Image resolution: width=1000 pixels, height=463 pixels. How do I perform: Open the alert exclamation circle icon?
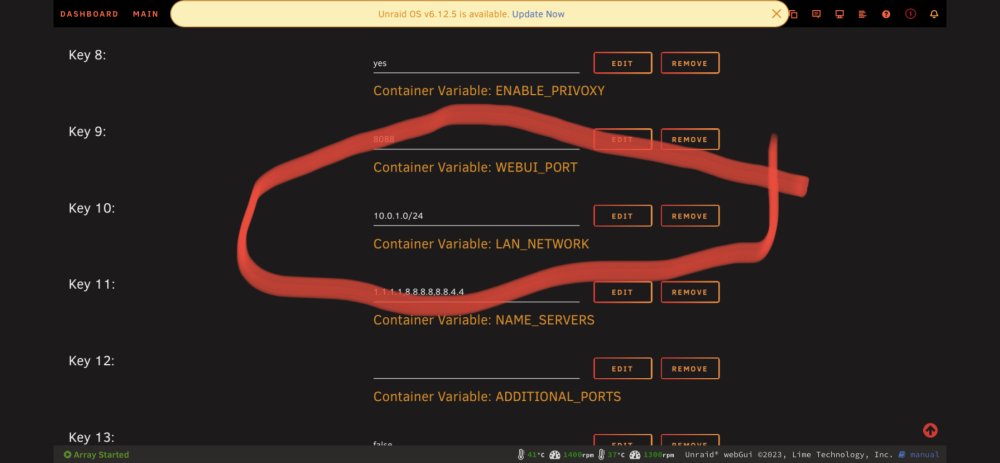[910, 14]
